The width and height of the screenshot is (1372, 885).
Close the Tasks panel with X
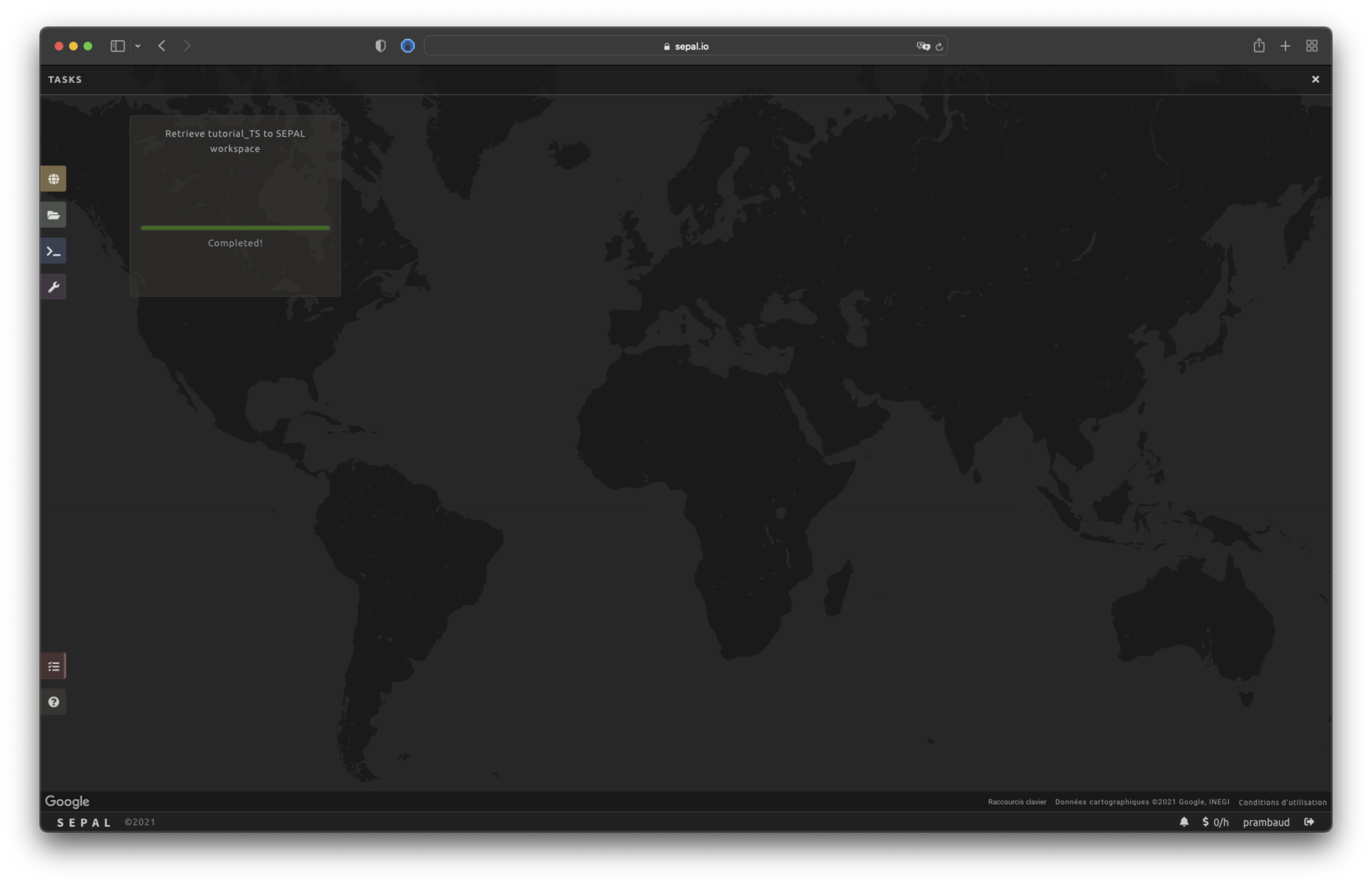[x=1315, y=79]
